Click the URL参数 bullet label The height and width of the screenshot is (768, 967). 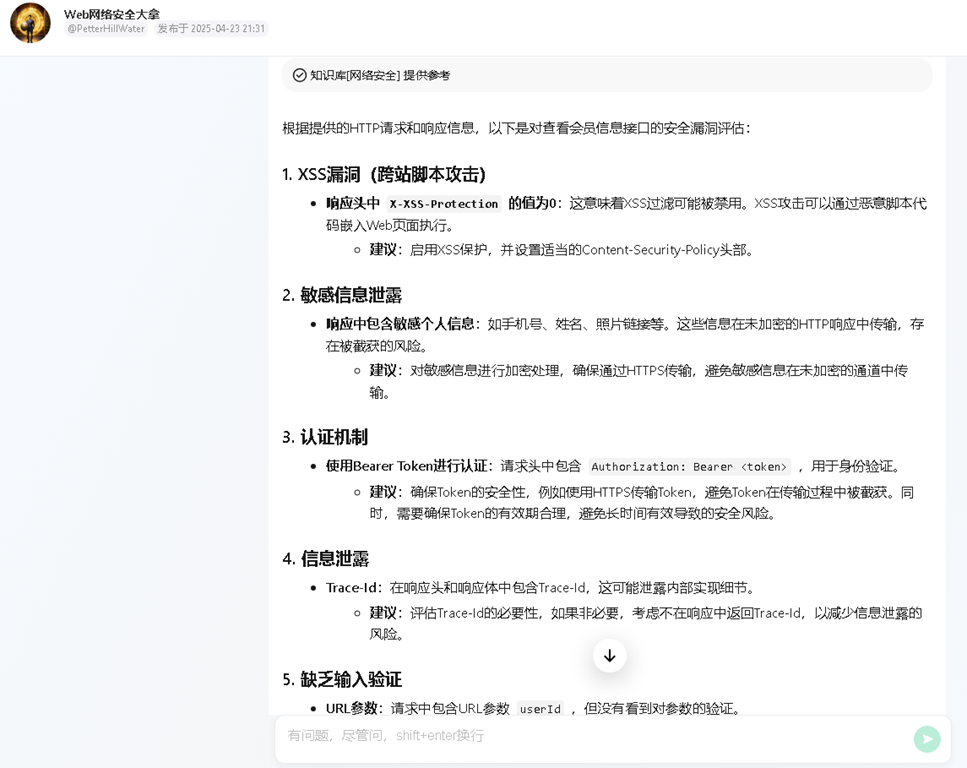[x=352, y=709]
